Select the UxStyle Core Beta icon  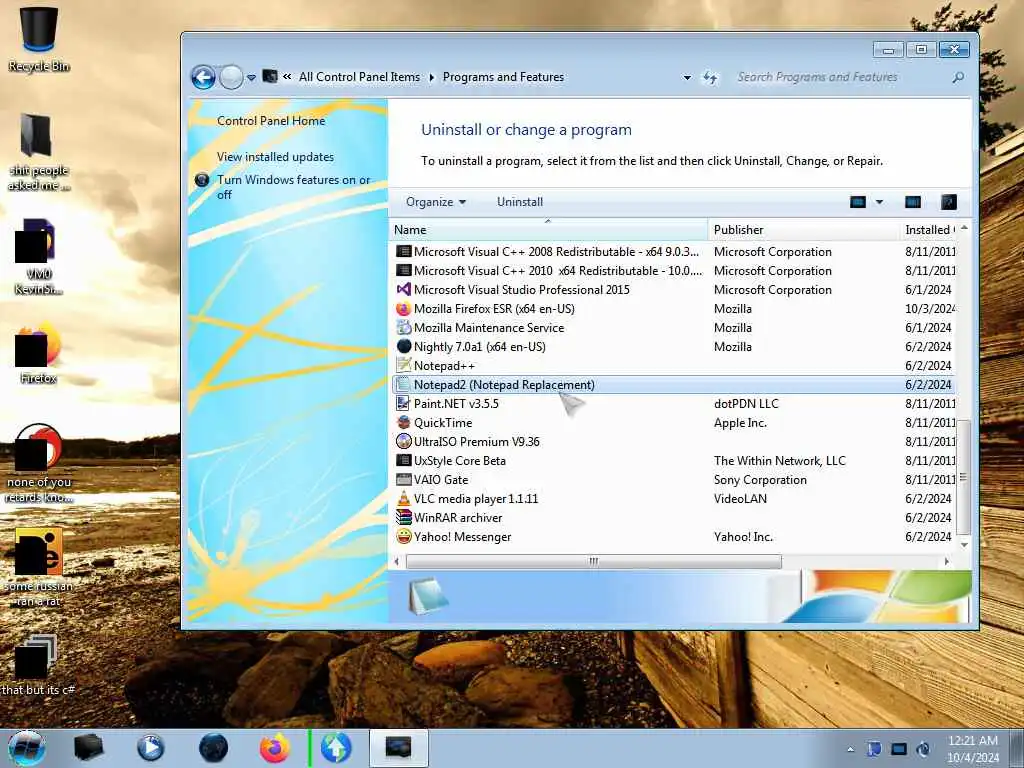coord(404,460)
